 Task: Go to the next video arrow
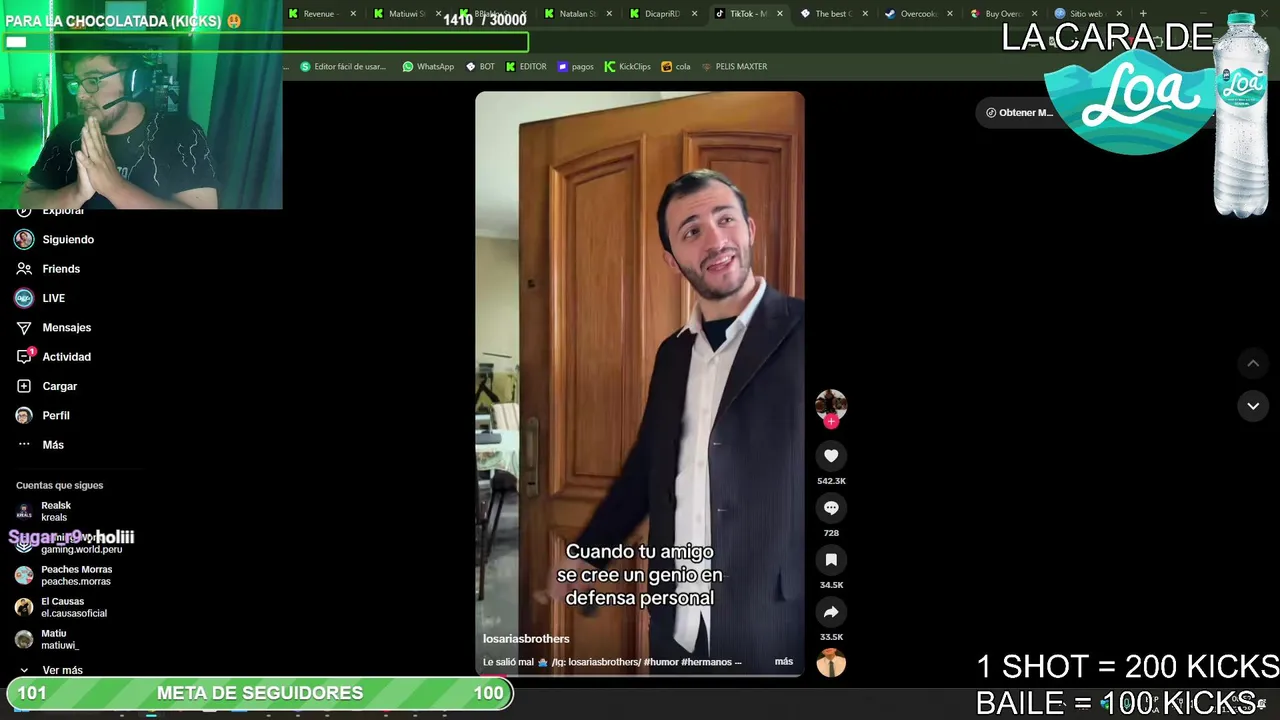pyautogui.click(x=1253, y=405)
